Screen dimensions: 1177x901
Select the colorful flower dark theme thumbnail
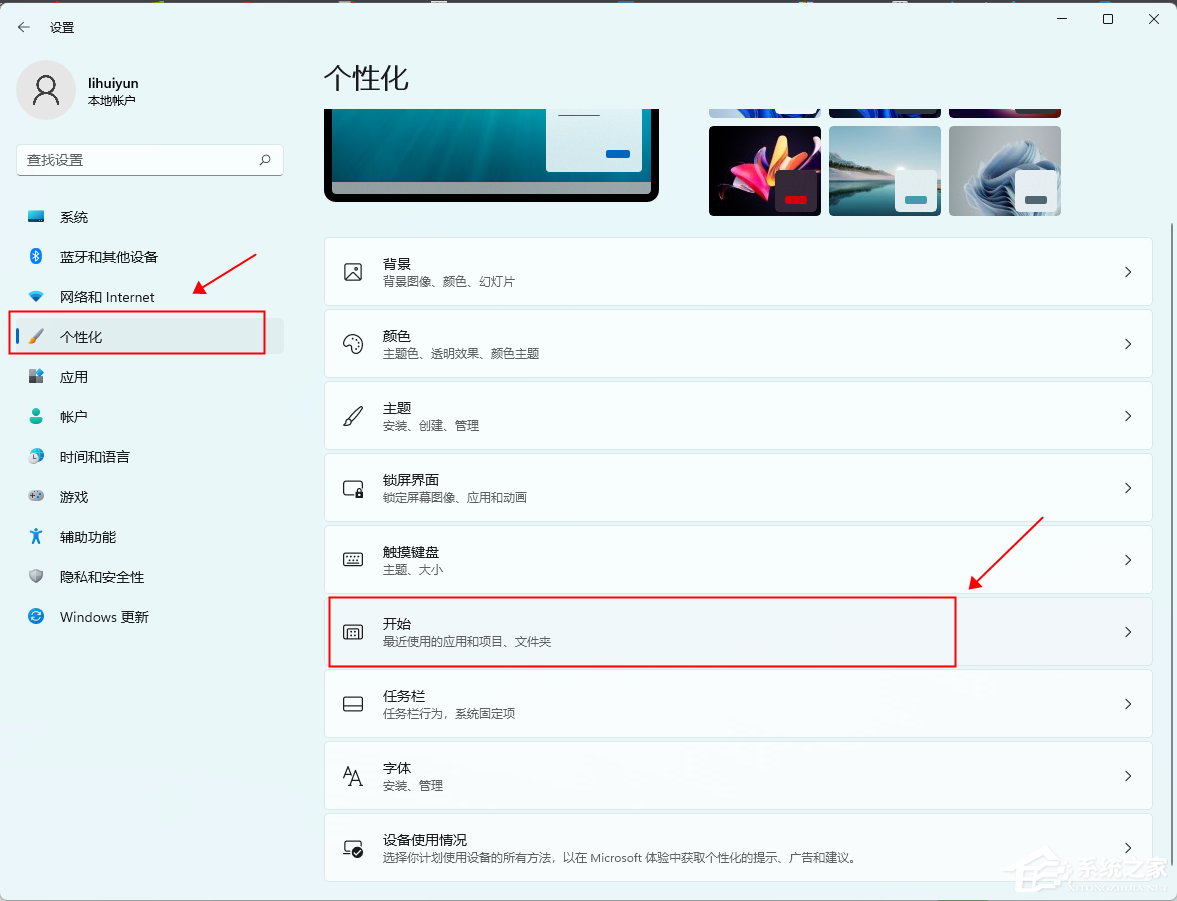(765, 170)
